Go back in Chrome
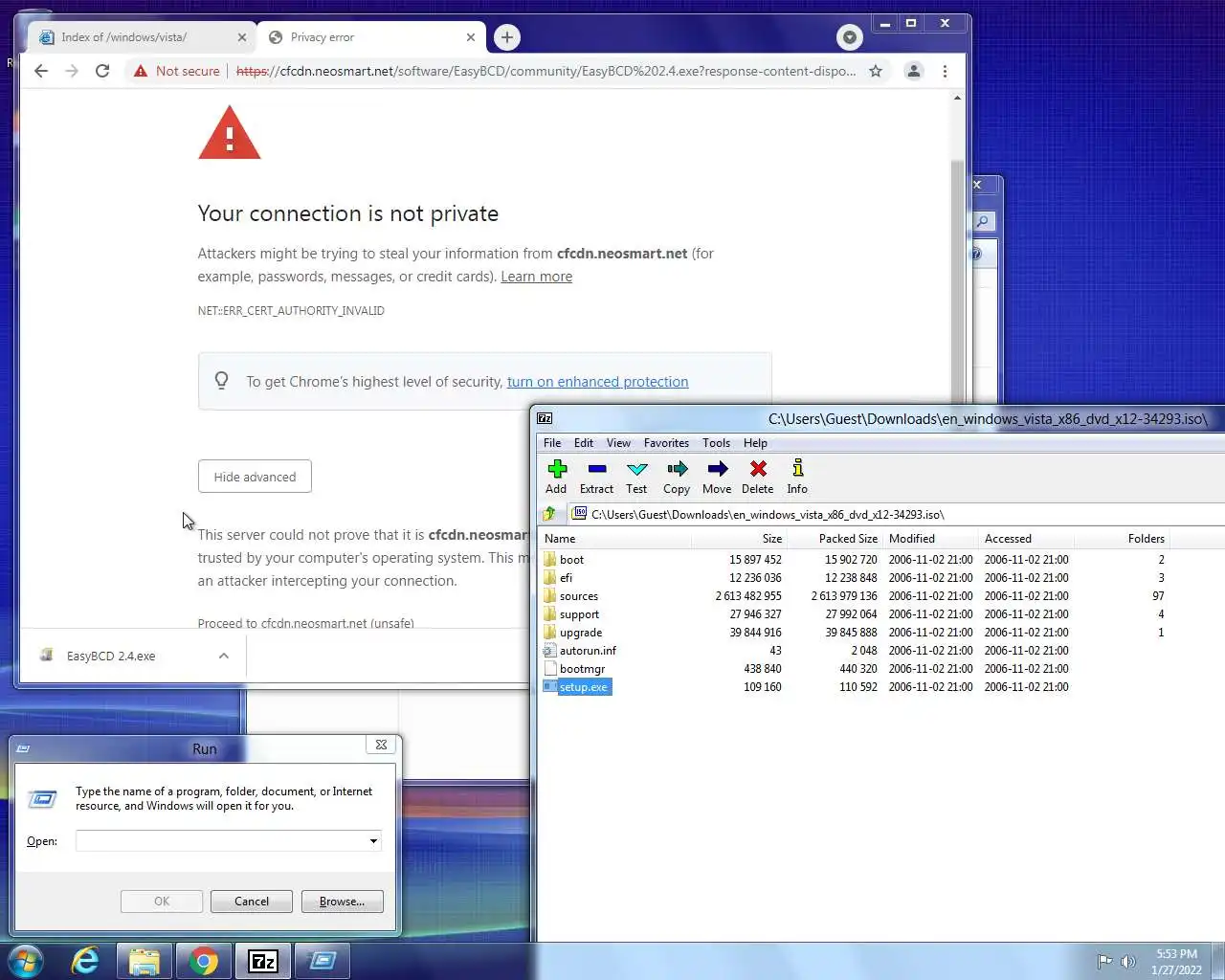Screen dimensions: 1225x980 click(40, 71)
